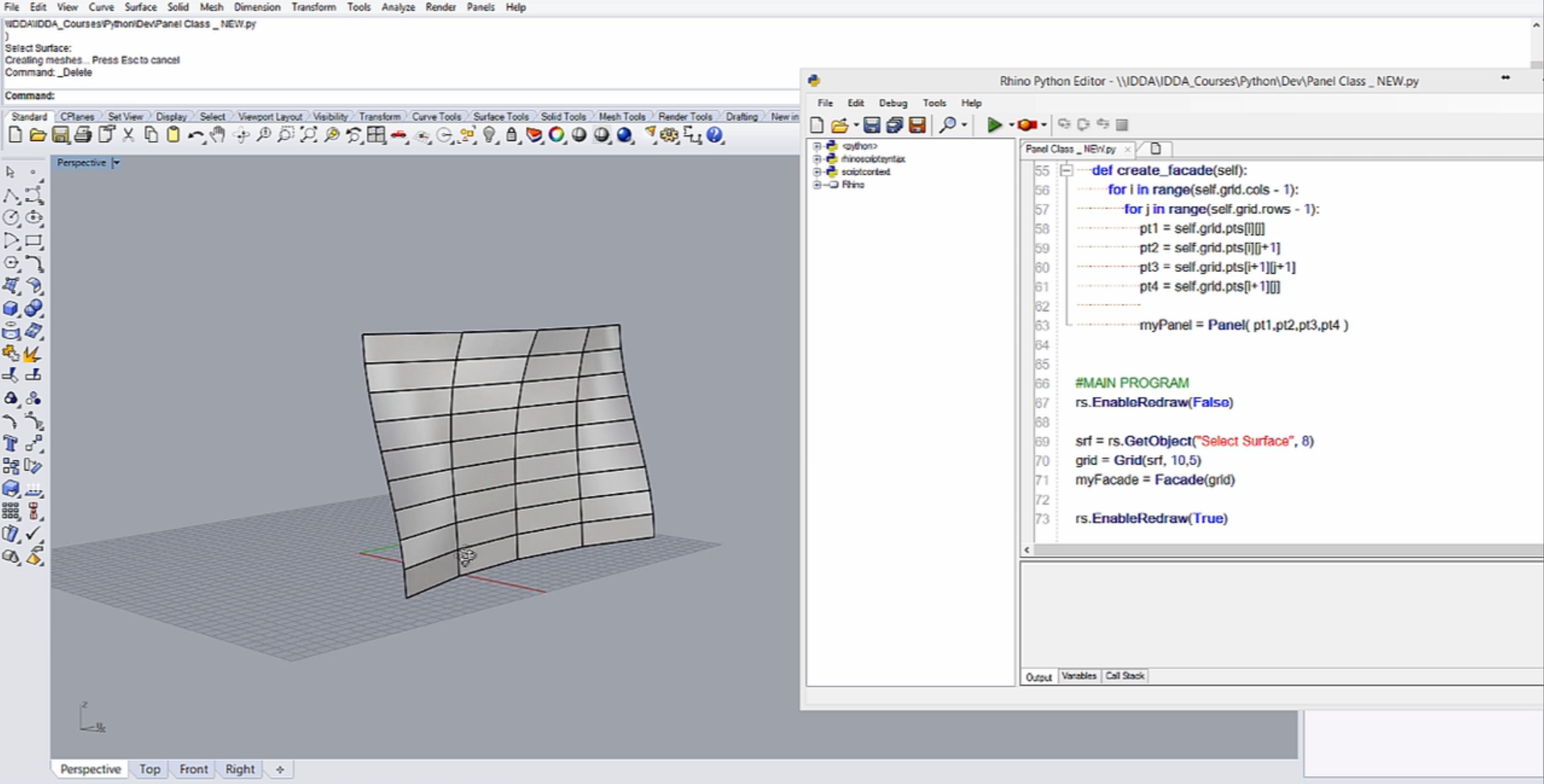Switch to the Top viewport tab

coord(150,770)
